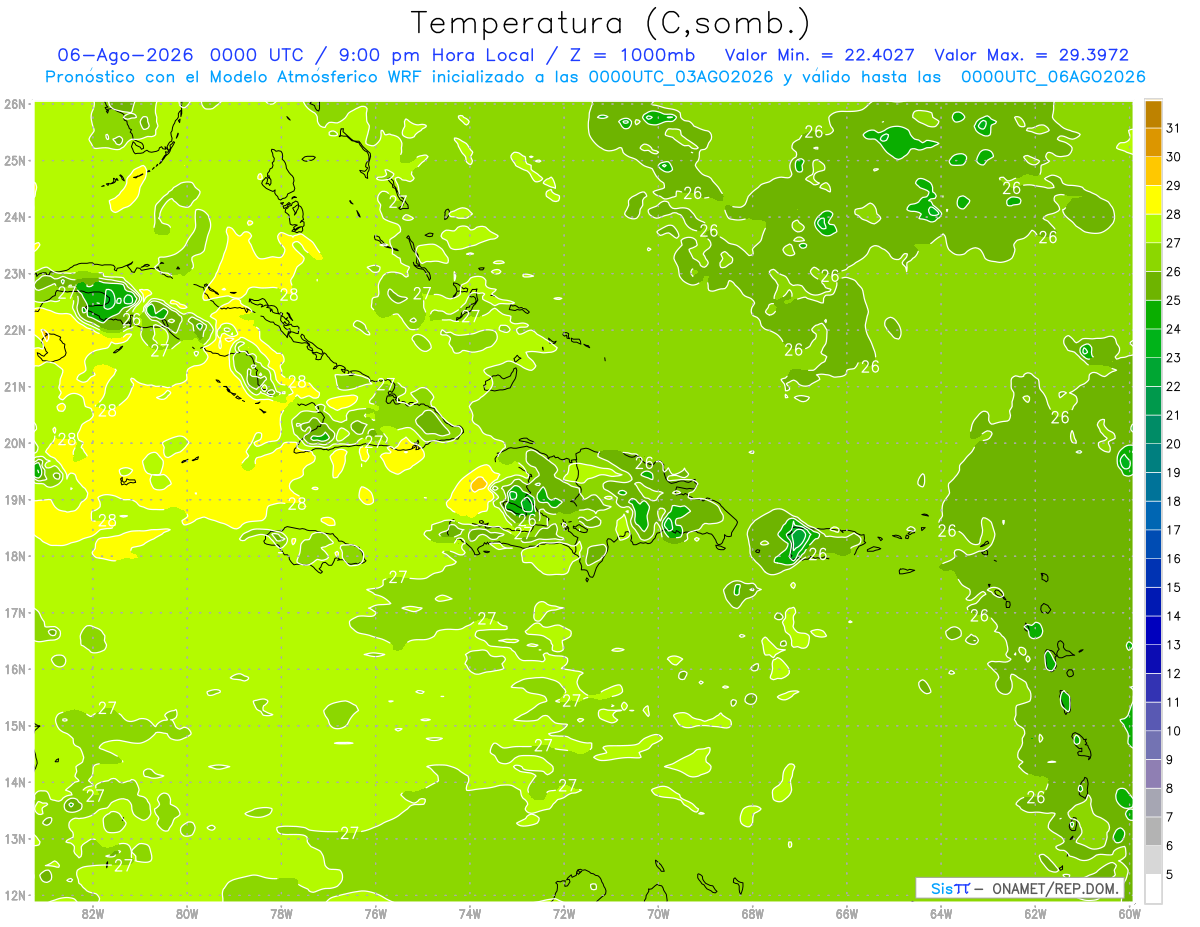Click the '70W' longitude axis label
This screenshot has width=1200, height=927.
pyautogui.click(x=658, y=914)
